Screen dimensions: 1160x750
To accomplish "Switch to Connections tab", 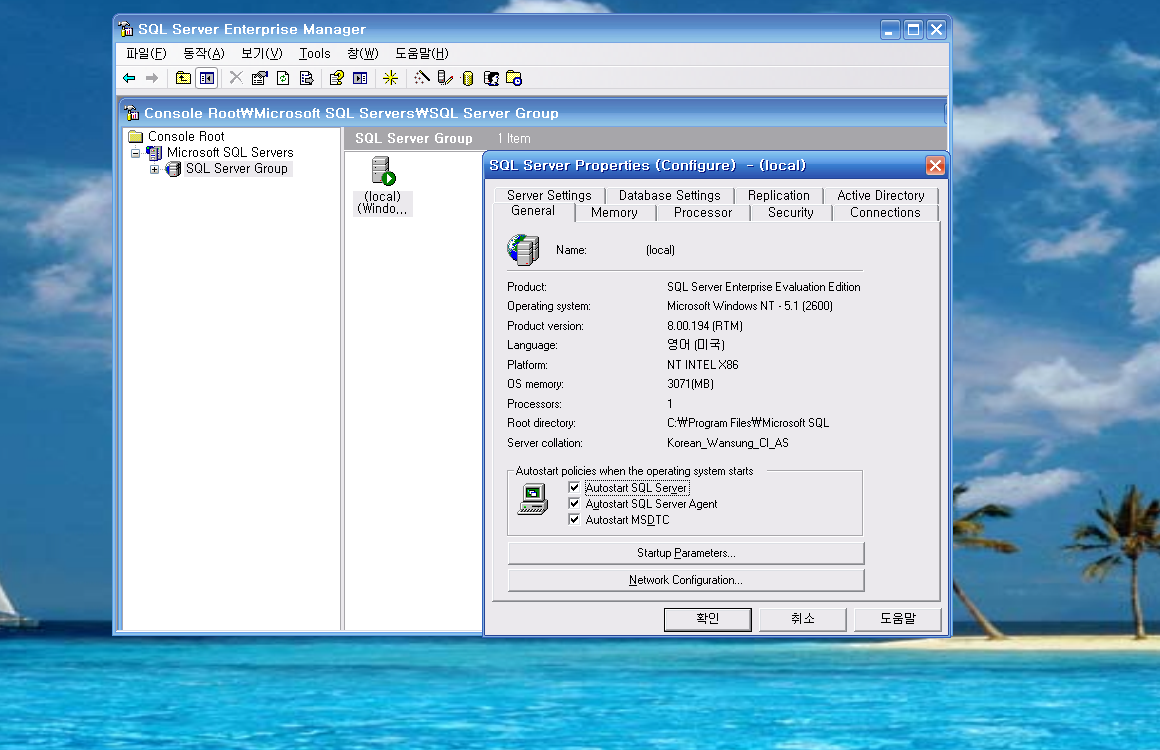I will [x=885, y=213].
